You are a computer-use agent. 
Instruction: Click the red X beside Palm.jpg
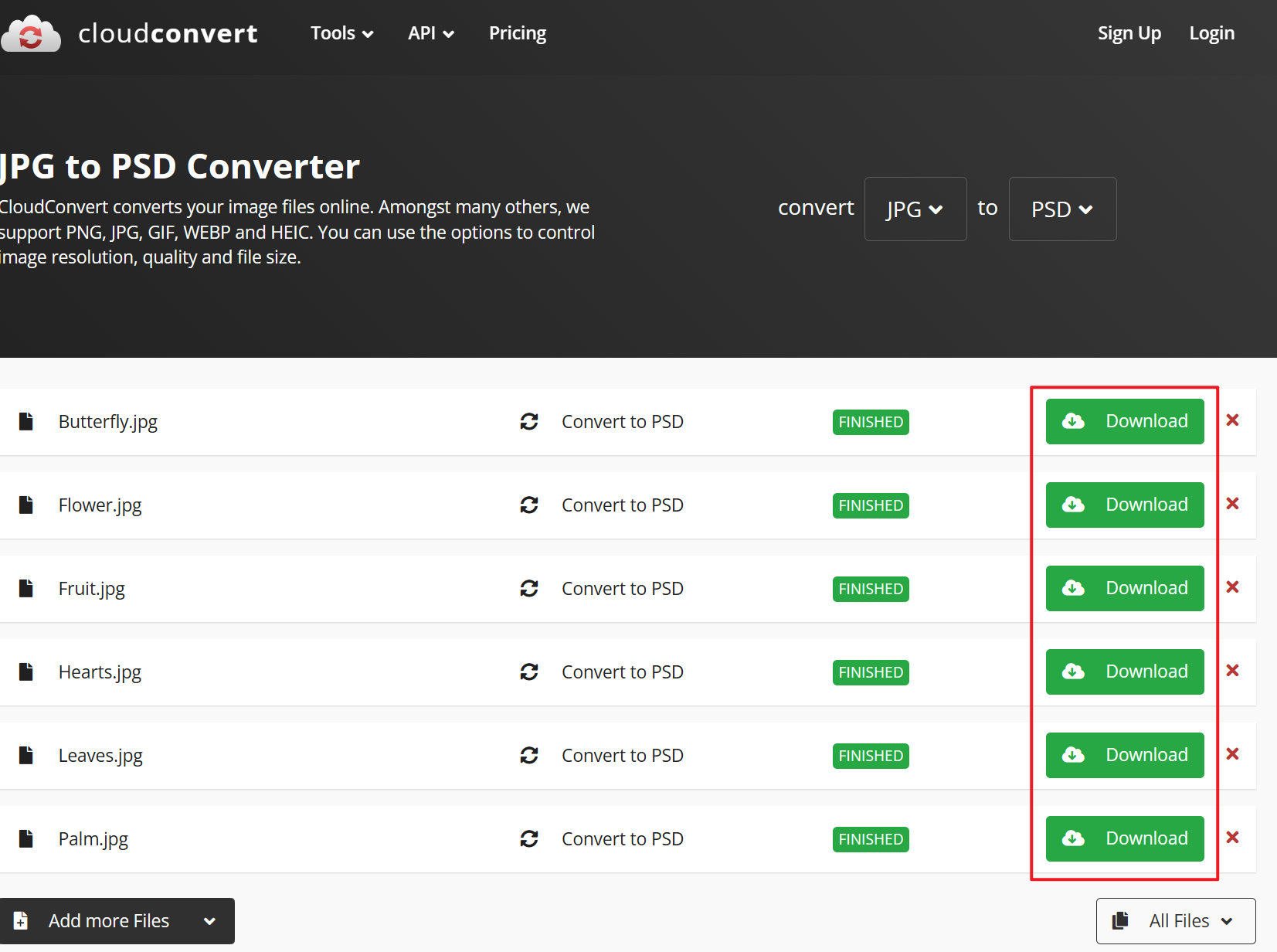click(1232, 838)
